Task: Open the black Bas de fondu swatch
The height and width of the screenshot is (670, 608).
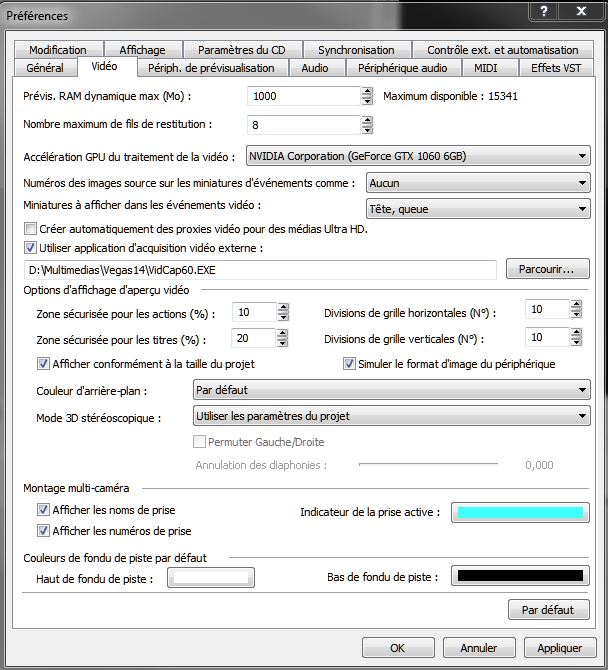Action: point(520,576)
